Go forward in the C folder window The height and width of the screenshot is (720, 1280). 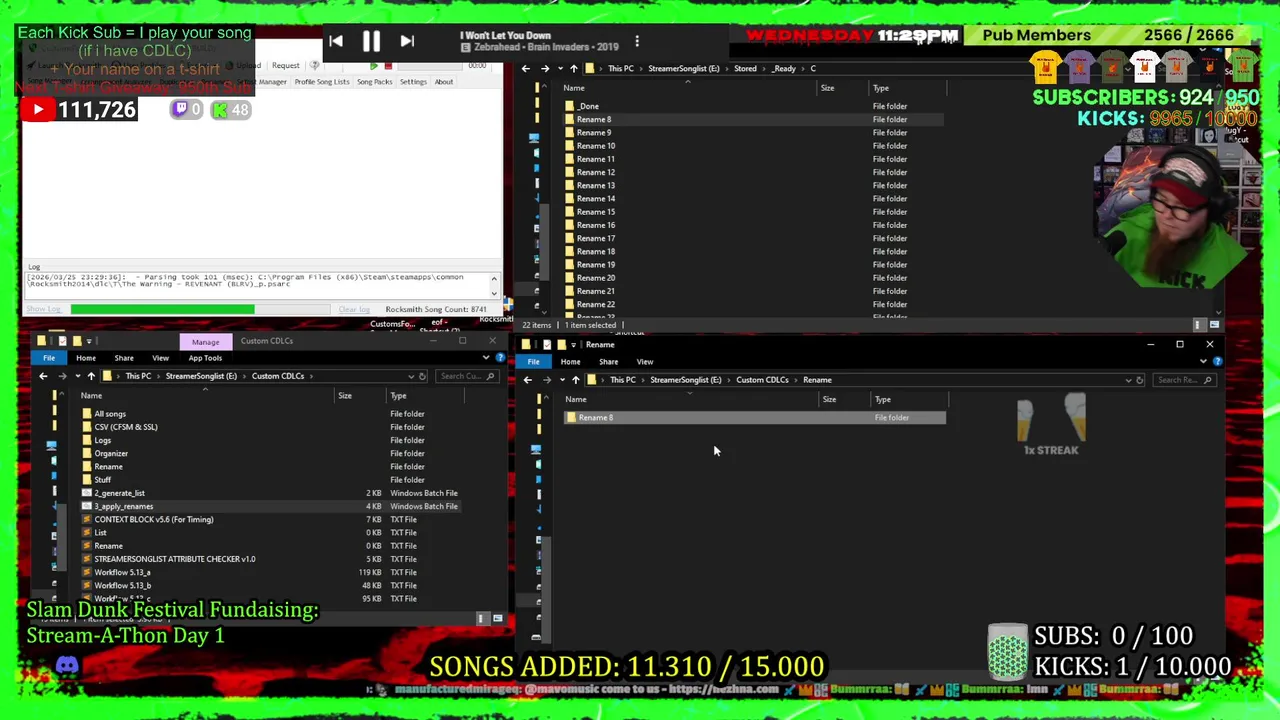pos(545,69)
